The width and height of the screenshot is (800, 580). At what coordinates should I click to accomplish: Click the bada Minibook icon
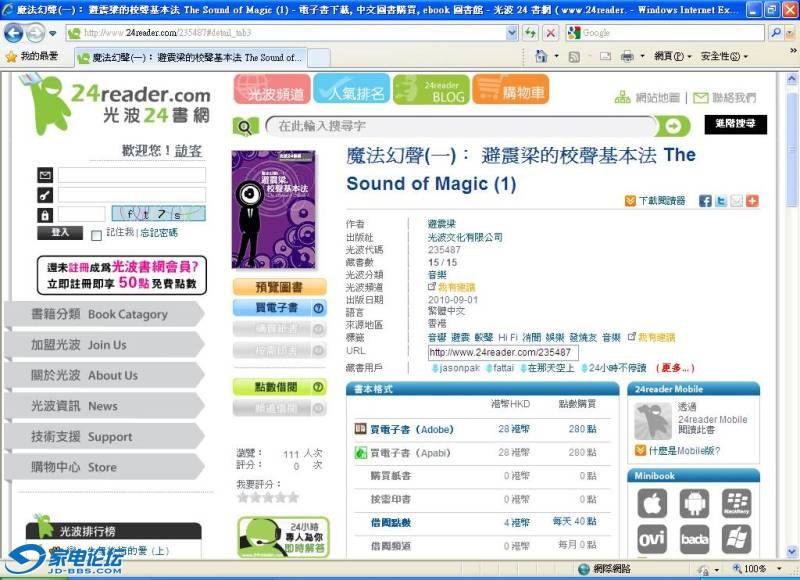[694, 539]
